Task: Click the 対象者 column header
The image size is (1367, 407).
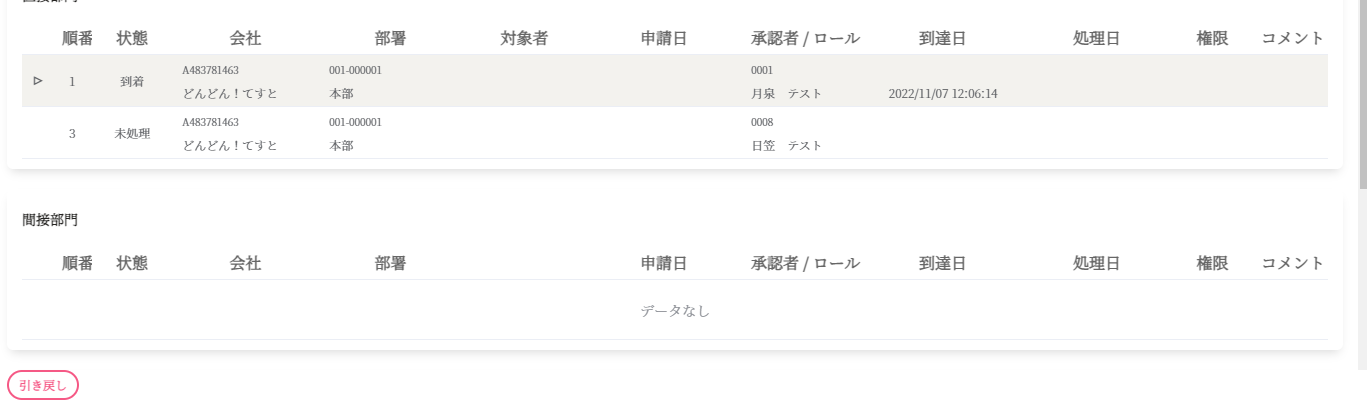Action: 524,39
